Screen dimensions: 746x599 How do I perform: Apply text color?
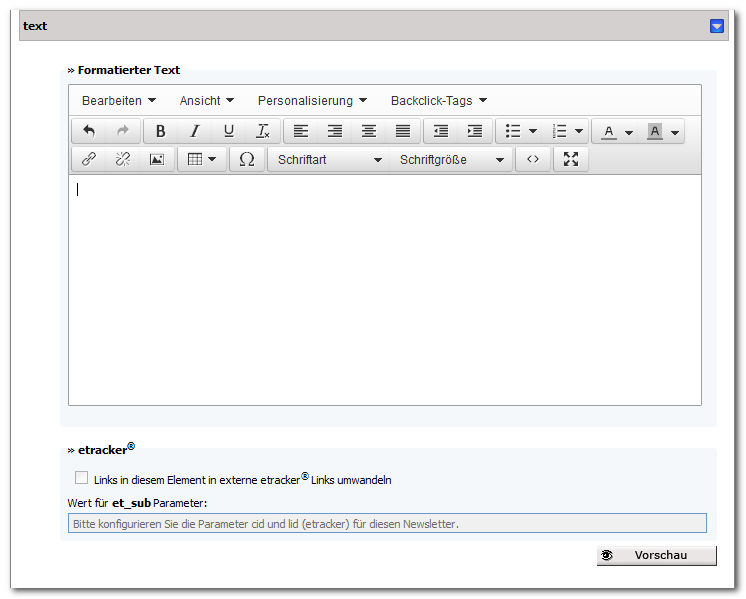609,131
